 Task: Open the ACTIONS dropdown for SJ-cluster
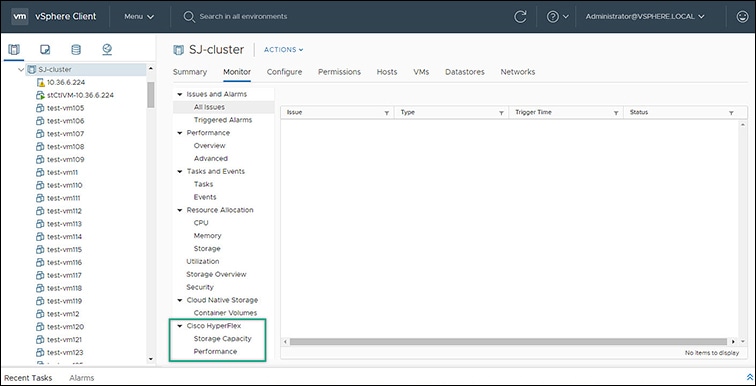click(284, 50)
